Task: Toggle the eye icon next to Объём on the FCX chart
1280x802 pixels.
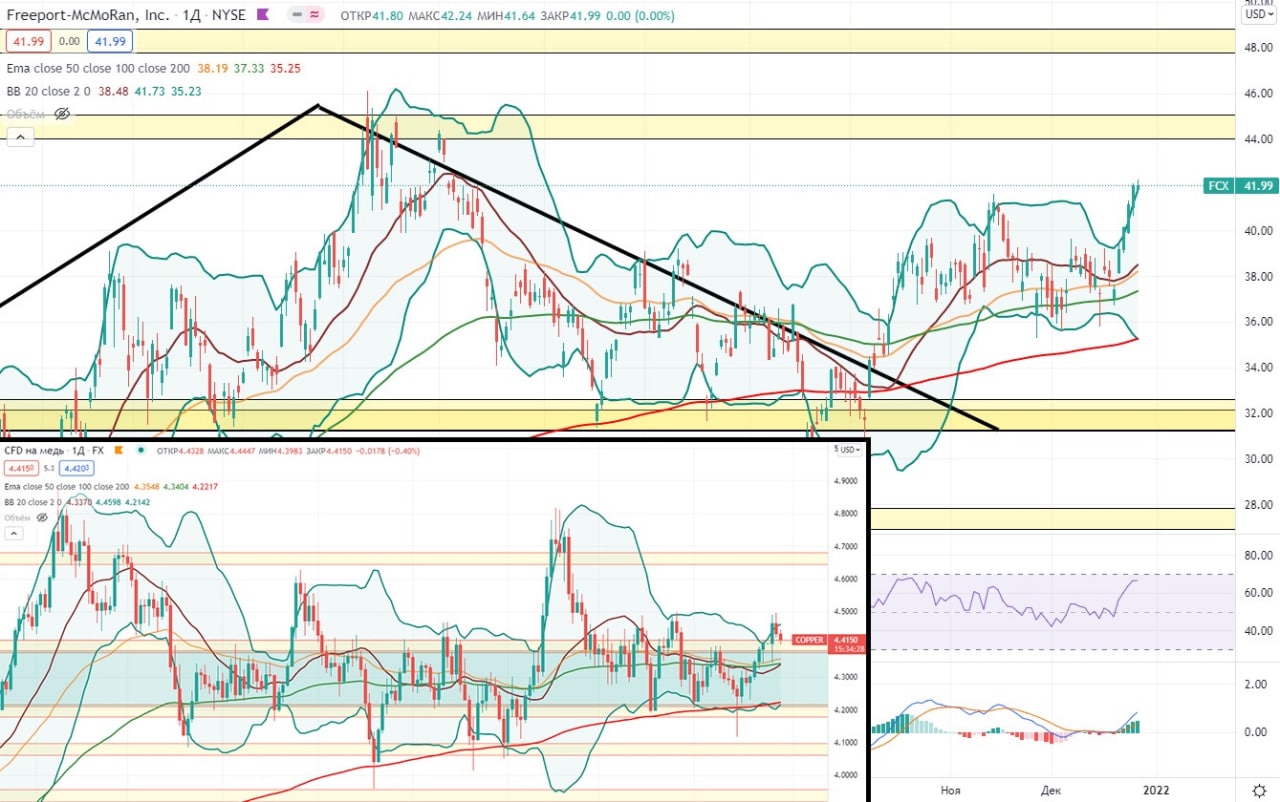Action: pos(62,113)
